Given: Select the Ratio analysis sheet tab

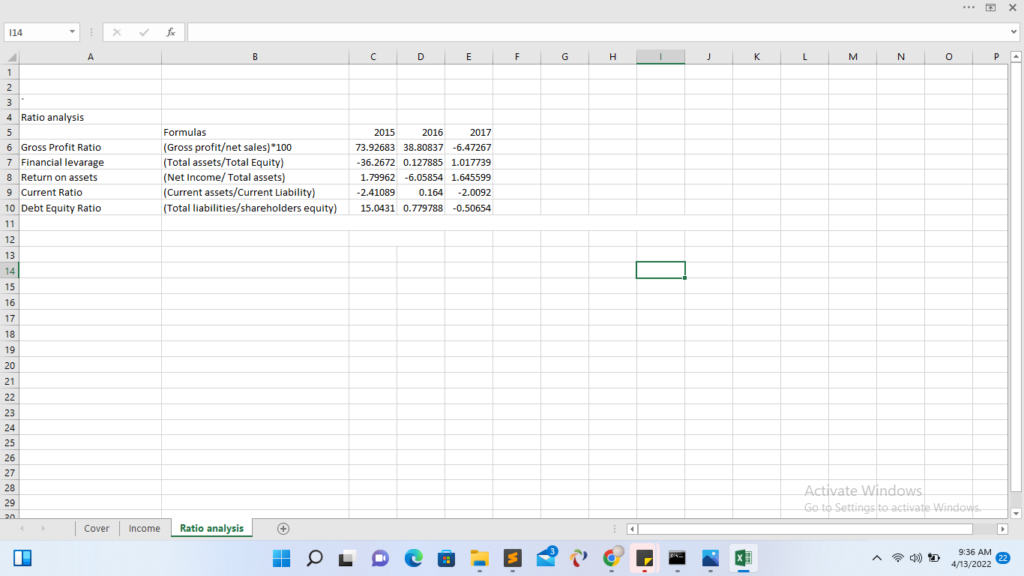Looking at the screenshot, I should (x=211, y=528).
